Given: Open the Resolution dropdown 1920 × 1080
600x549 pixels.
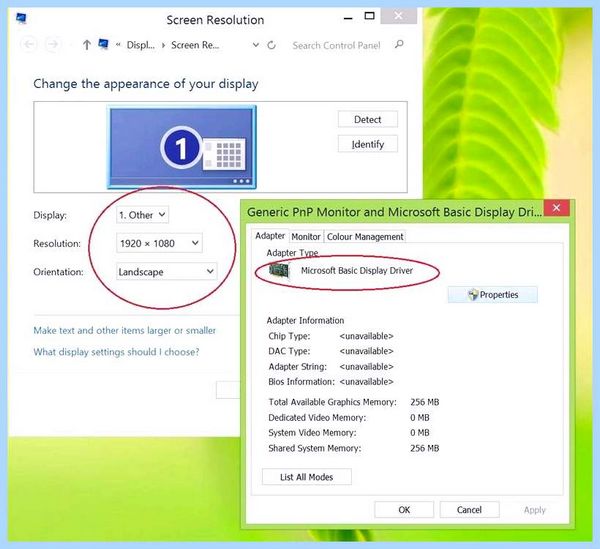Looking at the screenshot, I should 159,243.
